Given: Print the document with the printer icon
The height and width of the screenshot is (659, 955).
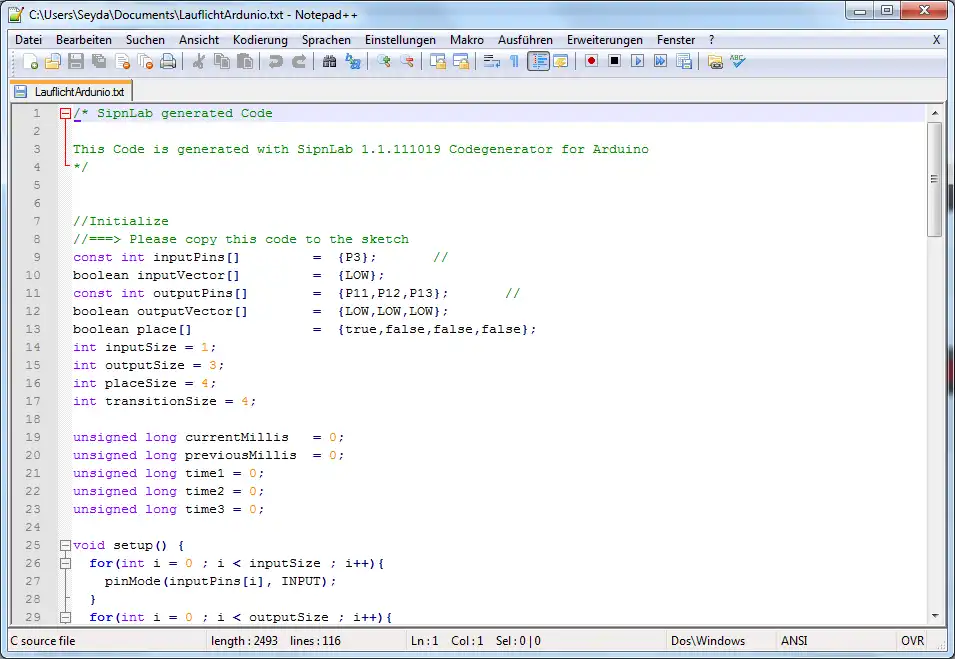Looking at the screenshot, I should [168, 62].
